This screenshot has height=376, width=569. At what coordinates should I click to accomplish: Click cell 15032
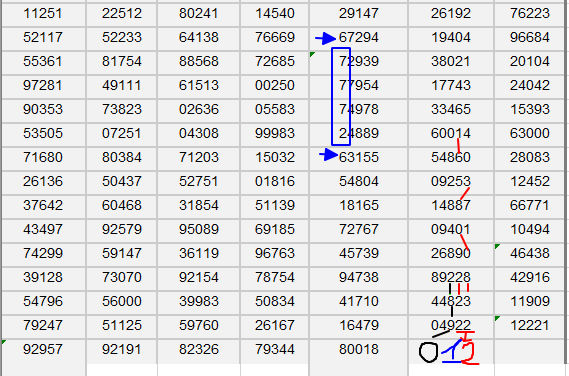(x=275, y=158)
